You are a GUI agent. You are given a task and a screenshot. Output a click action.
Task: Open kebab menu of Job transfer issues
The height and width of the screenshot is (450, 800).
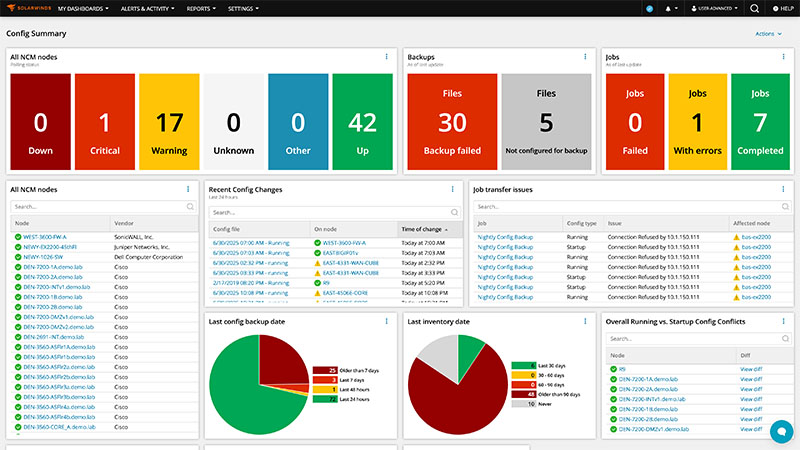783,189
